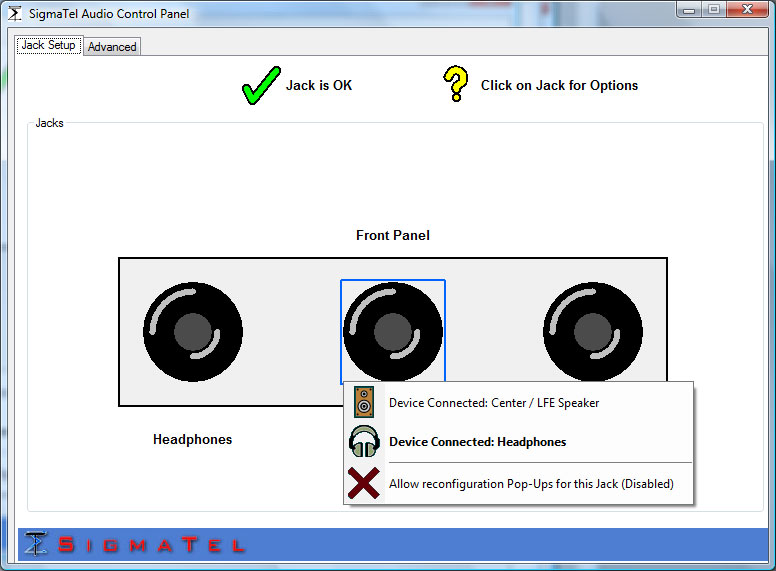Switch to the Advanced tab
The width and height of the screenshot is (776, 571).
112,47
